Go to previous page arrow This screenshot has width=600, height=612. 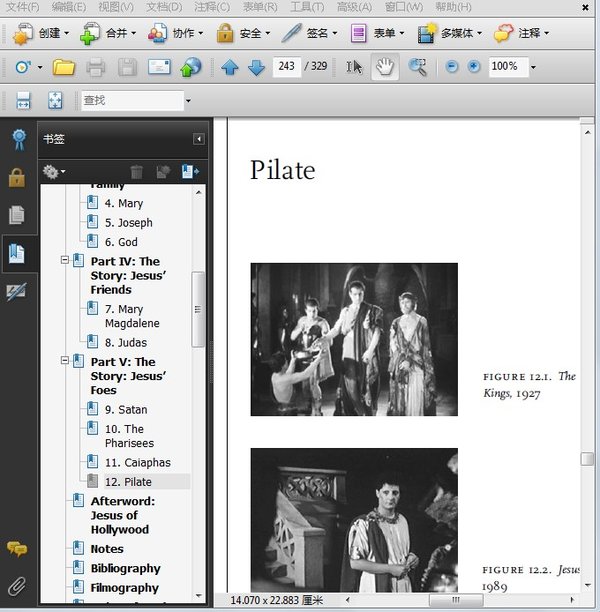230,68
